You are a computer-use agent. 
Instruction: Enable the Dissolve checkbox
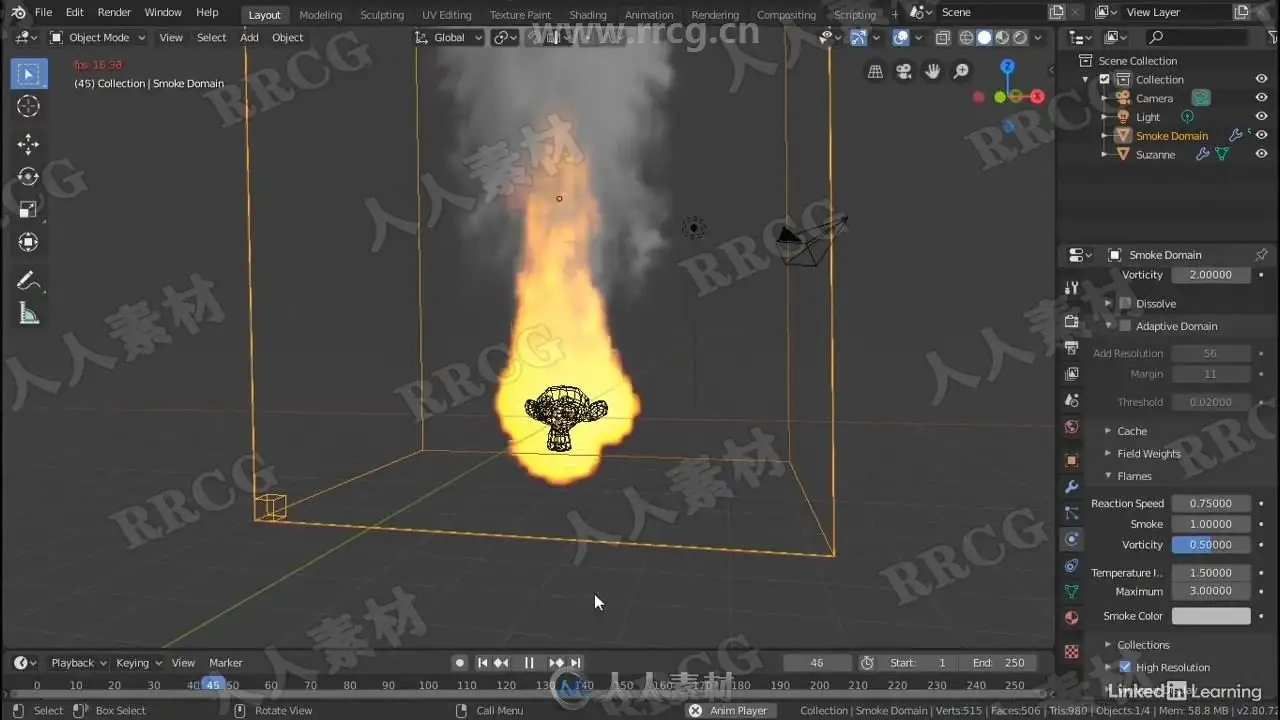coord(1125,303)
